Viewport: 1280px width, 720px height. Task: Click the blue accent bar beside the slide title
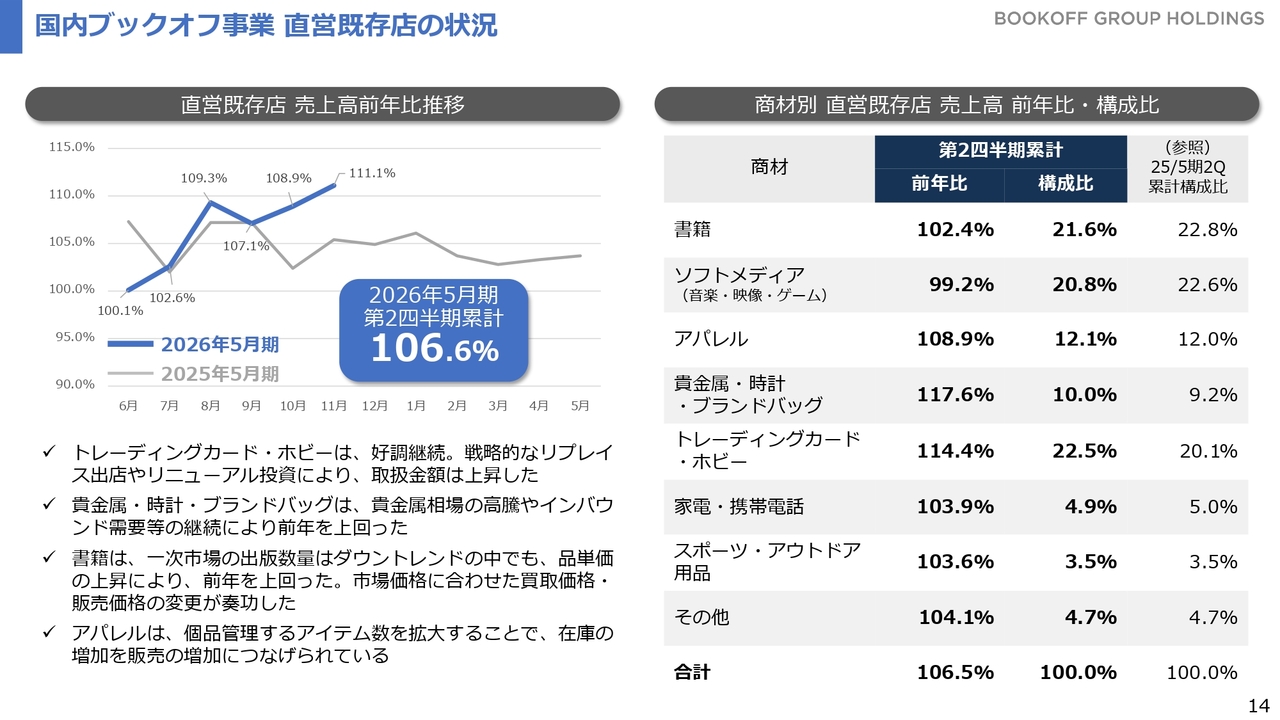pos(11,26)
